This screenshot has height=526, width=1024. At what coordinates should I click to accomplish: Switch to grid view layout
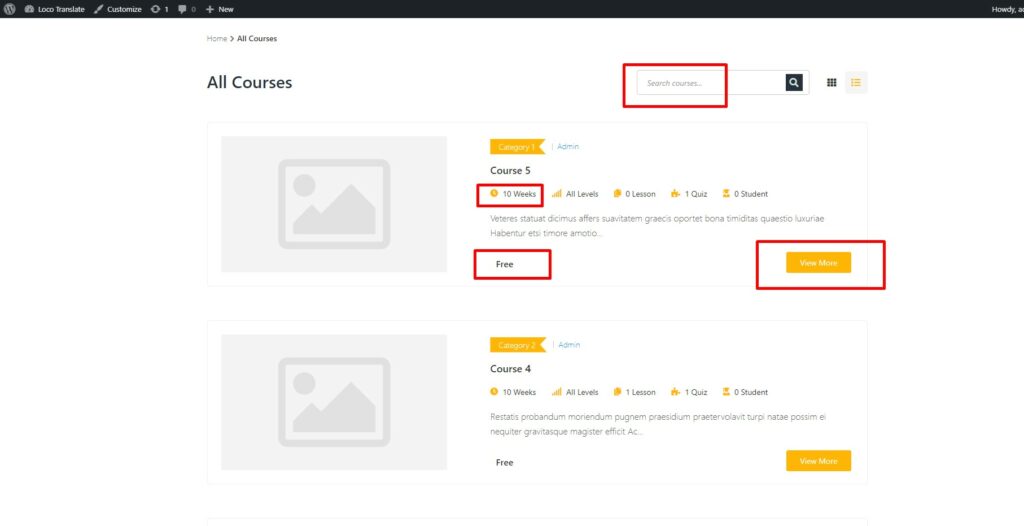coord(831,83)
